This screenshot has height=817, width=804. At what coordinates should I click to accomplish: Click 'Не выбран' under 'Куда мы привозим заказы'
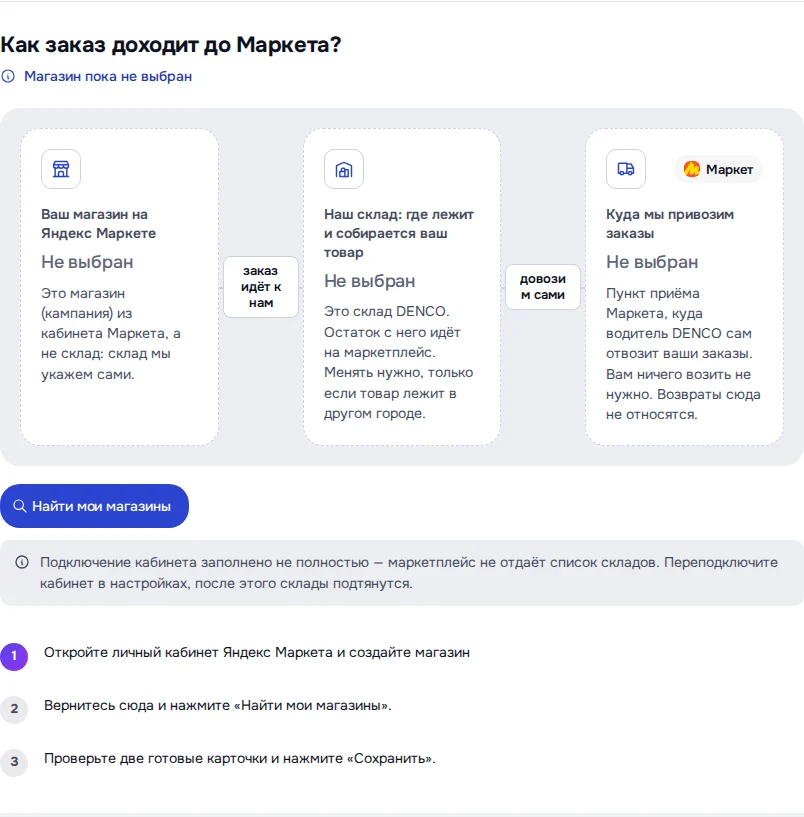[652, 262]
